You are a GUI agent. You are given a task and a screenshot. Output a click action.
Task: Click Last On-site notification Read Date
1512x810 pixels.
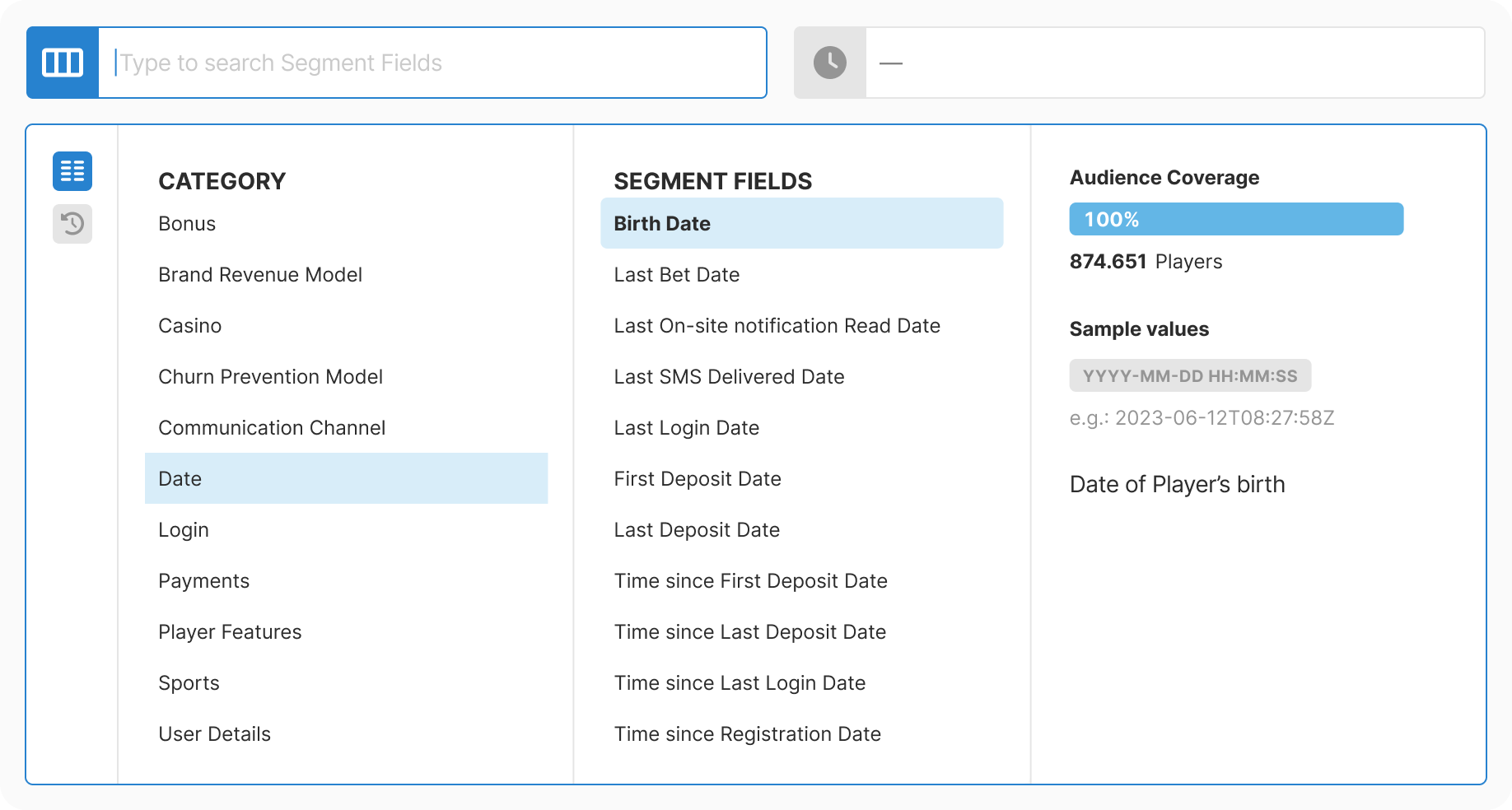[777, 325]
